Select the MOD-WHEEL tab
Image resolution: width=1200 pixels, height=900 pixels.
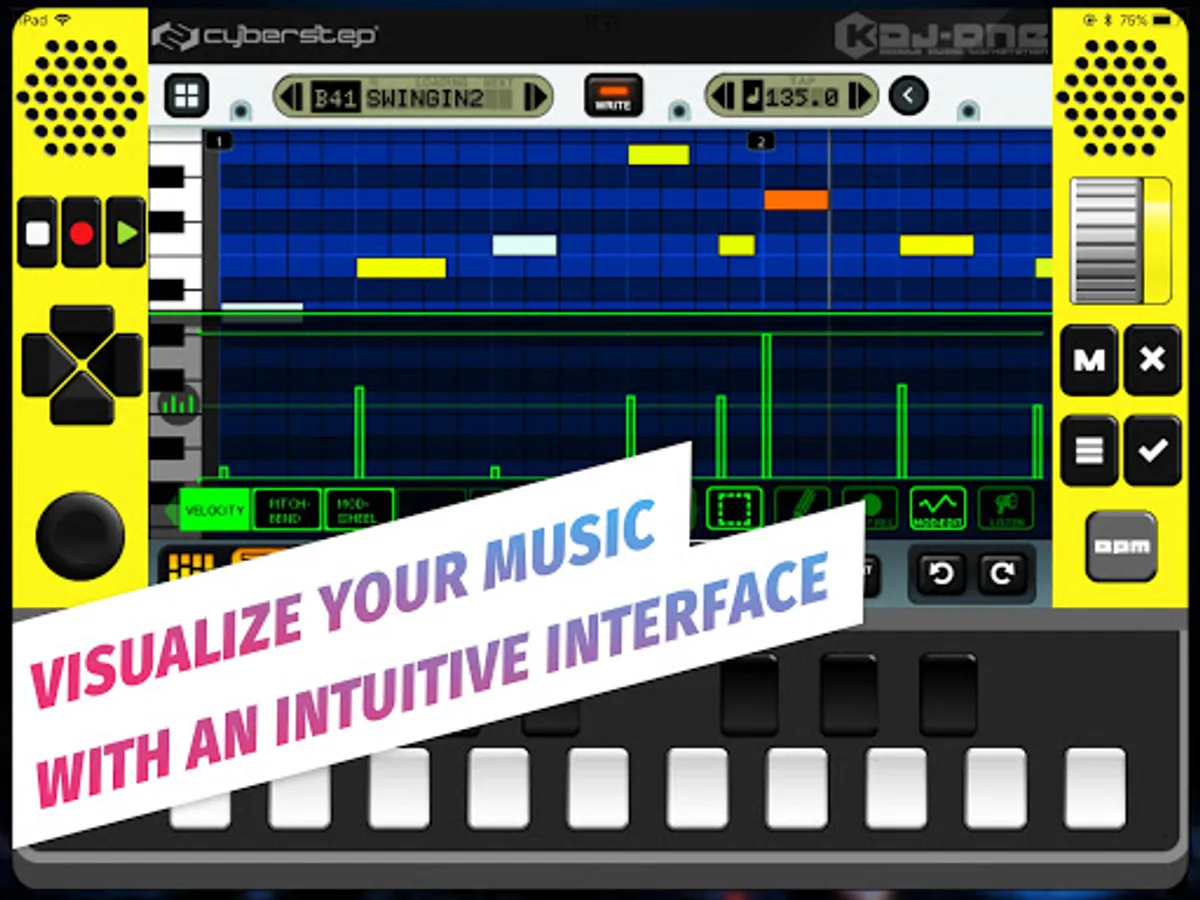[357, 509]
